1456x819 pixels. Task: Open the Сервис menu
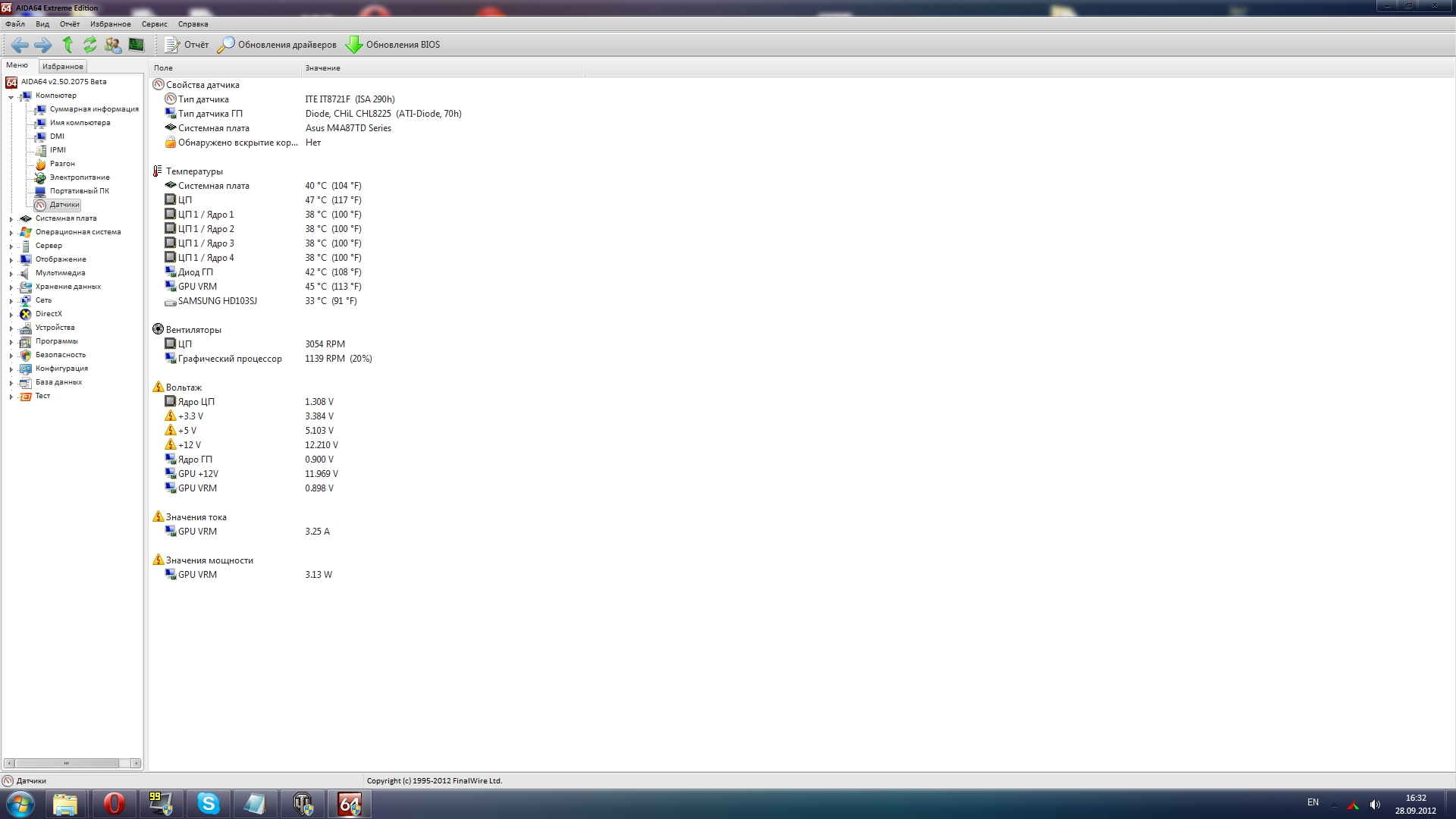point(154,24)
